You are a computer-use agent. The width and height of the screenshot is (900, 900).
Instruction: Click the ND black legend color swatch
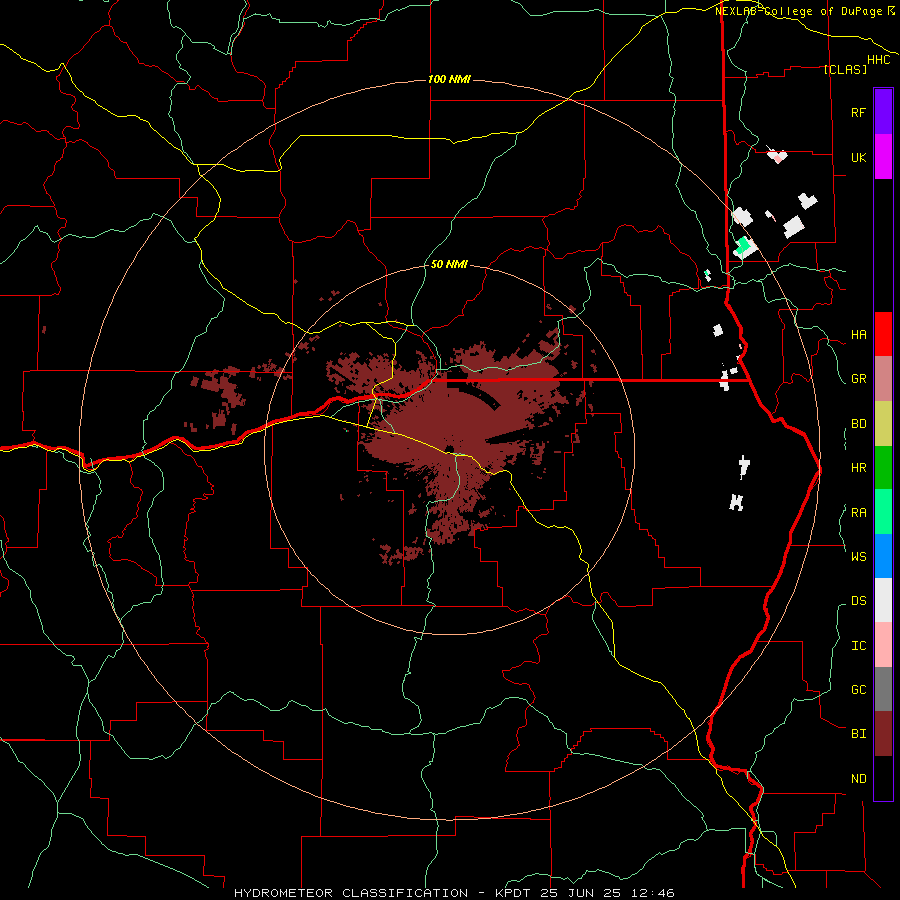coord(883,778)
